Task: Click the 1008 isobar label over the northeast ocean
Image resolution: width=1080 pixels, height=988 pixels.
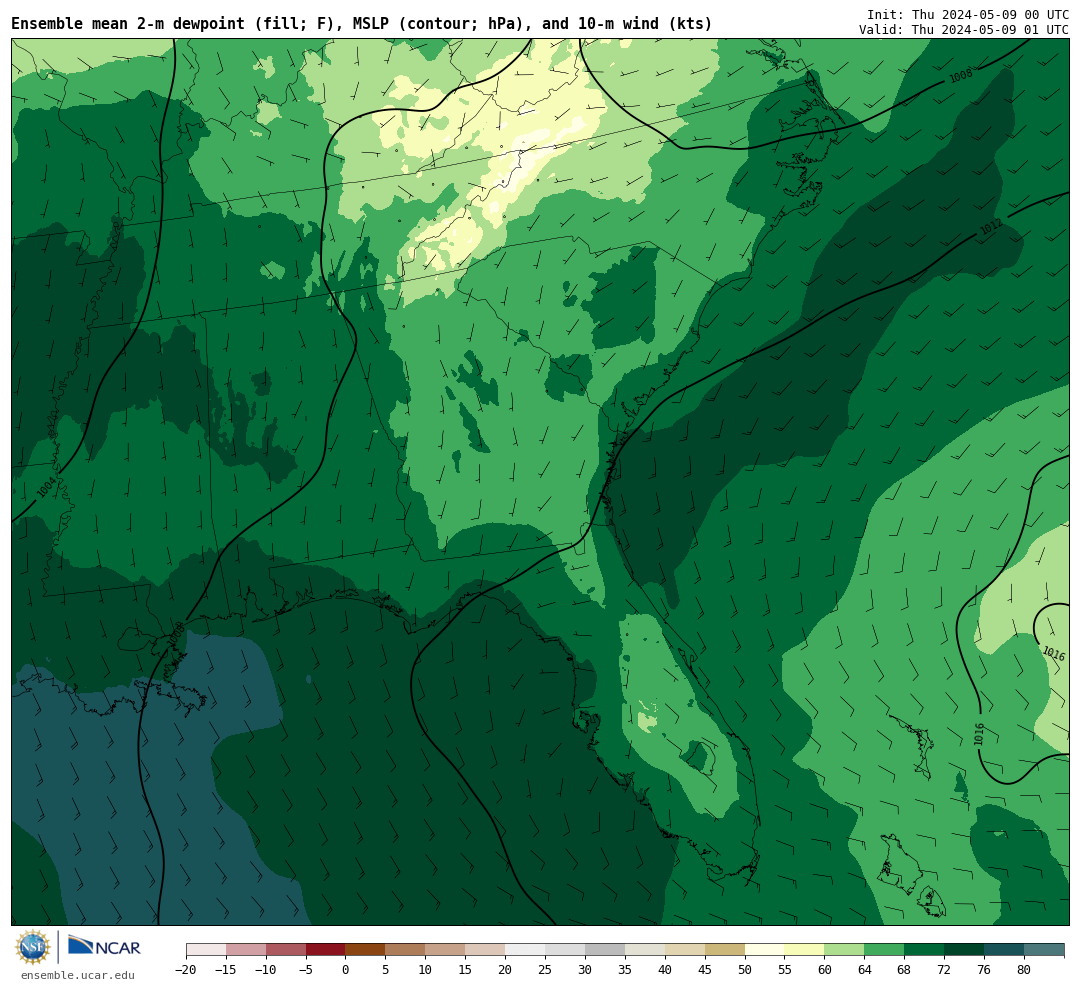Action: pyautogui.click(x=961, y=76)
